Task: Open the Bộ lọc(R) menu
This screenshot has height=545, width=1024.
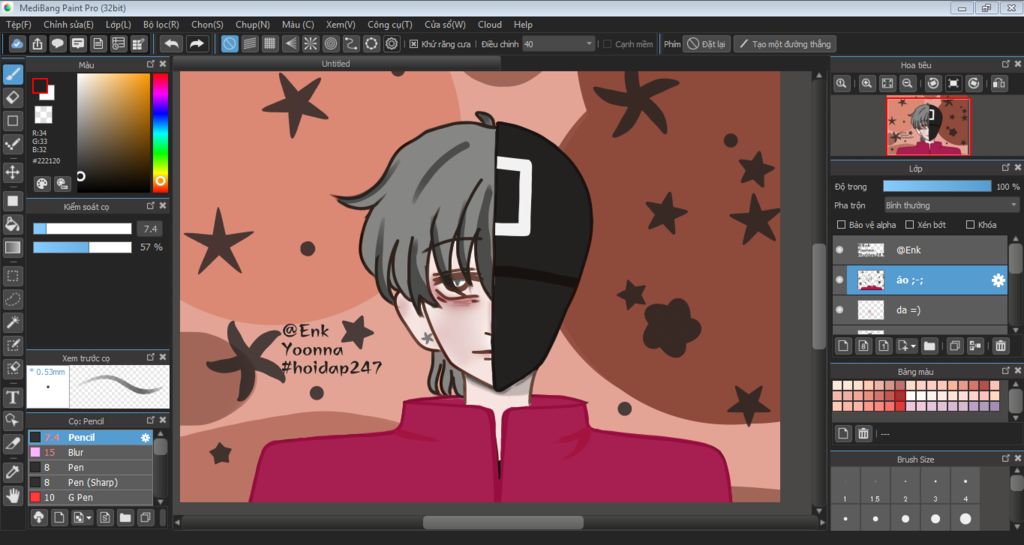Action: [161, 24]
